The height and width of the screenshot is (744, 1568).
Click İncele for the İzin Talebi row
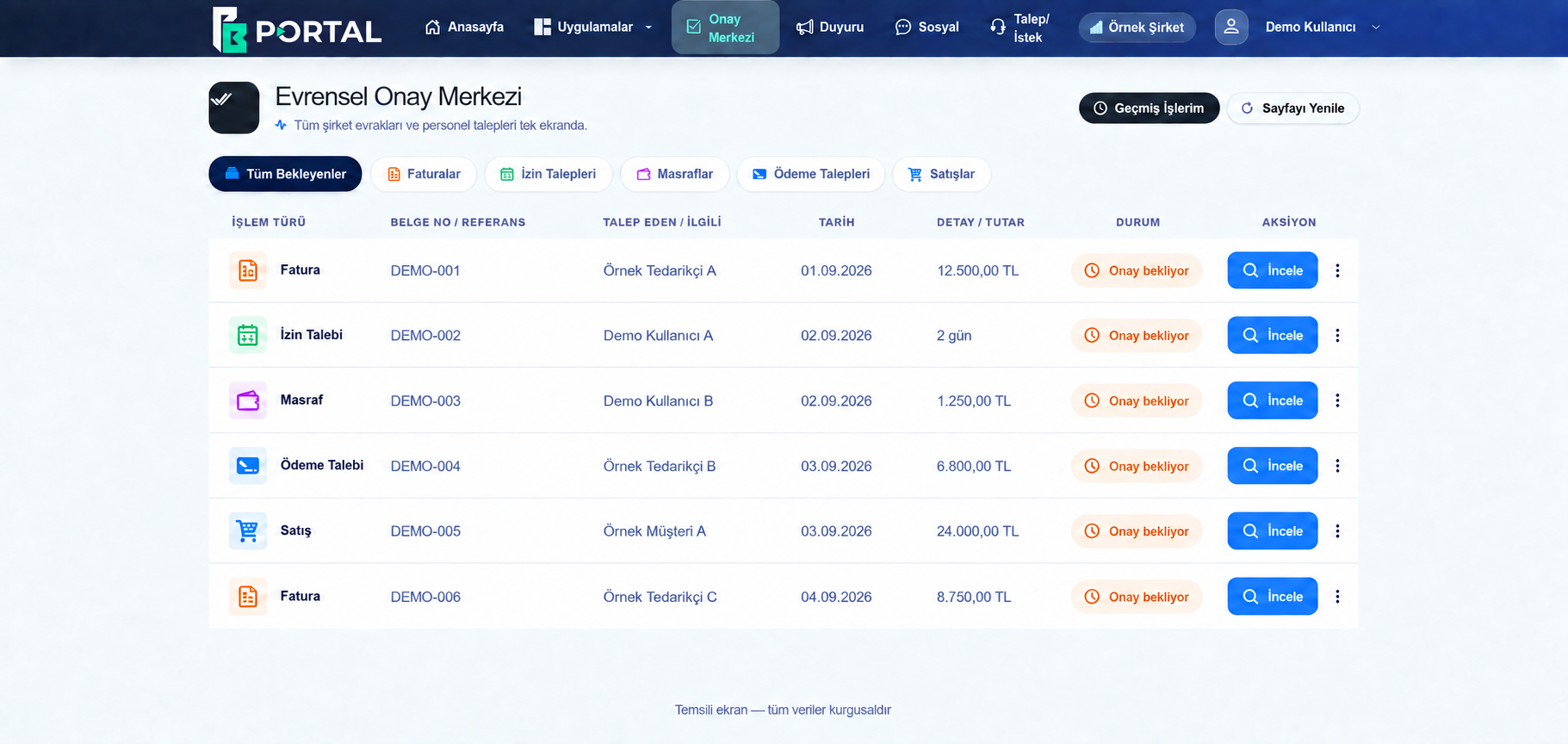click(1273, 335)
